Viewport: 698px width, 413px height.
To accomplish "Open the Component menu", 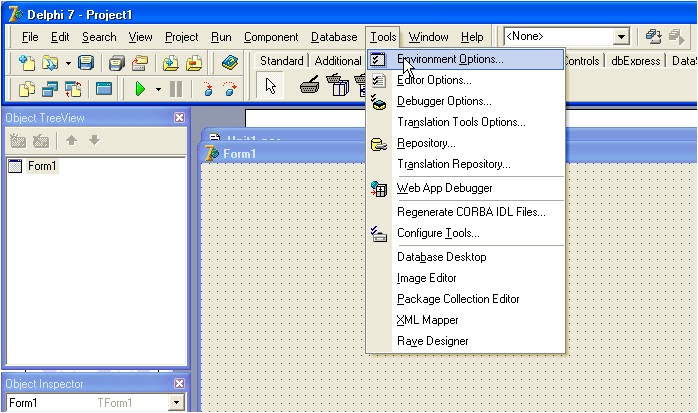I will (271, 37).
